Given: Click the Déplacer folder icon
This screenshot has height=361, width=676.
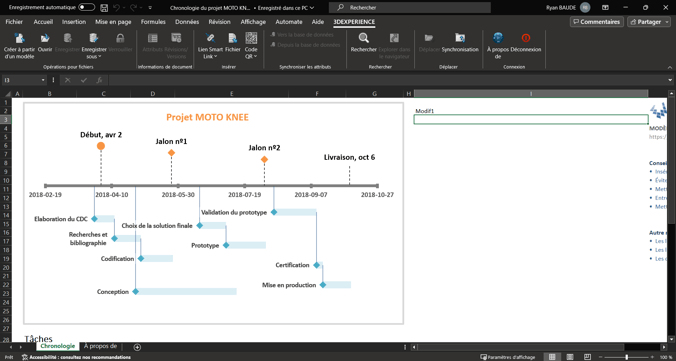Looking at the screenshot, I should [429, 38].
